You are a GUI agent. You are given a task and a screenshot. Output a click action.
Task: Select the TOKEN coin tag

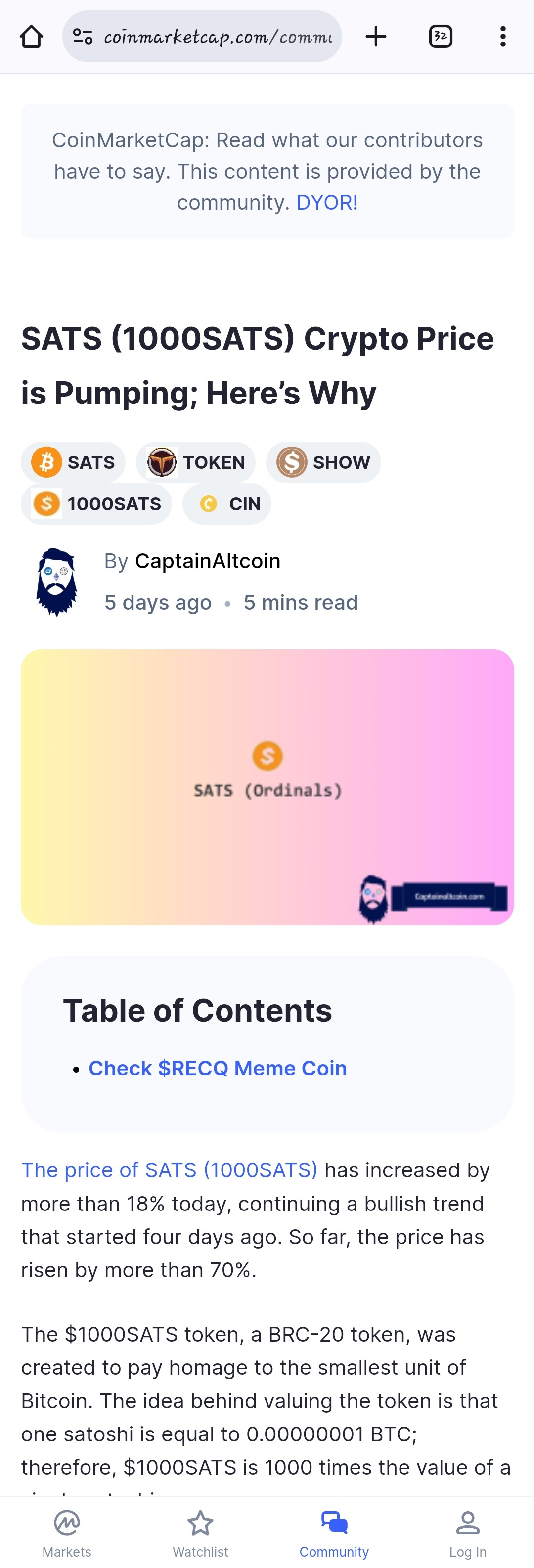[x=195, y=462]
